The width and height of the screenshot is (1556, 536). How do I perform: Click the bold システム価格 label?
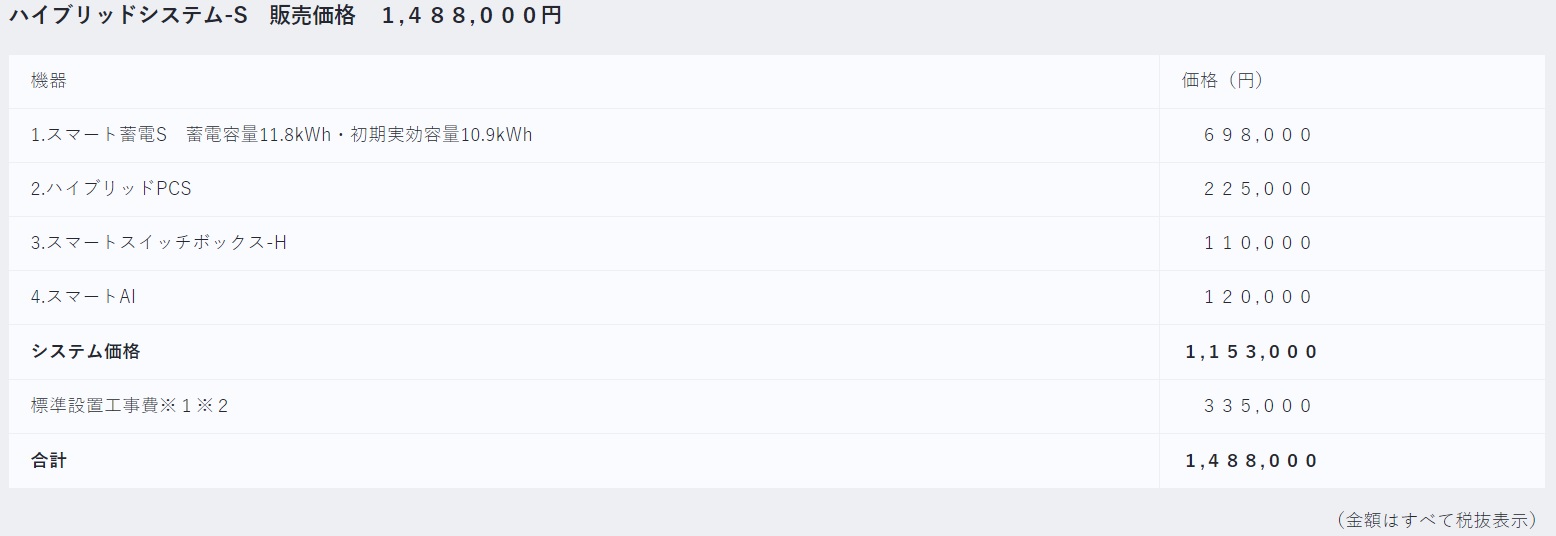[85, 352]
